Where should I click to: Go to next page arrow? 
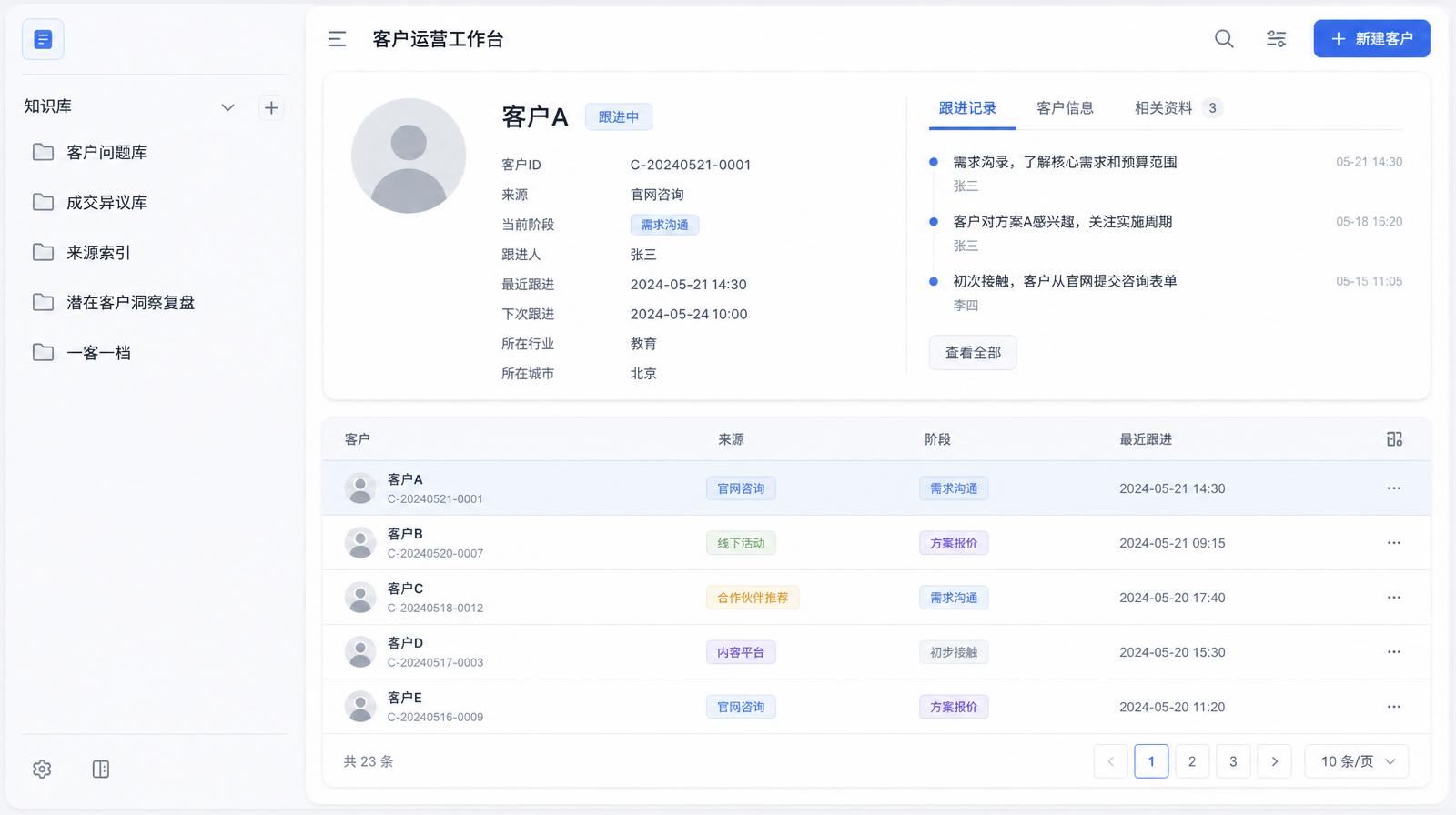[x=1274, y=761]
